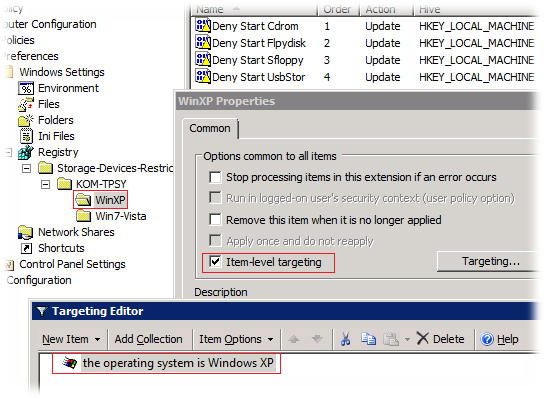This screenshot has height=398, width=544.
Task: Click the Folders preference icon
Action: [x=26, y=120]
